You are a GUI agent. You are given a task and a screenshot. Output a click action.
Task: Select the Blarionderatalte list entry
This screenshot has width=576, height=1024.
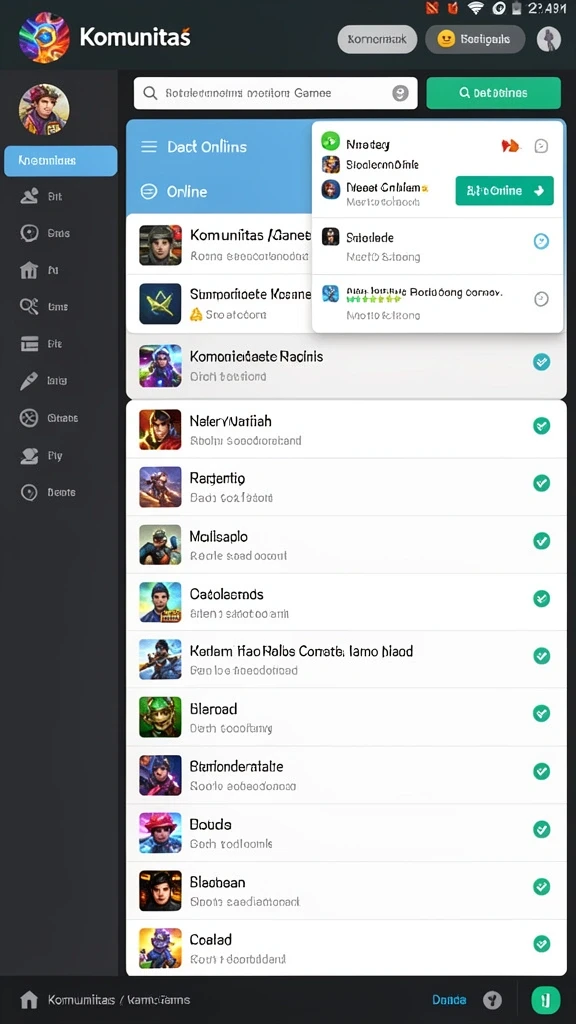click(346, 775)
